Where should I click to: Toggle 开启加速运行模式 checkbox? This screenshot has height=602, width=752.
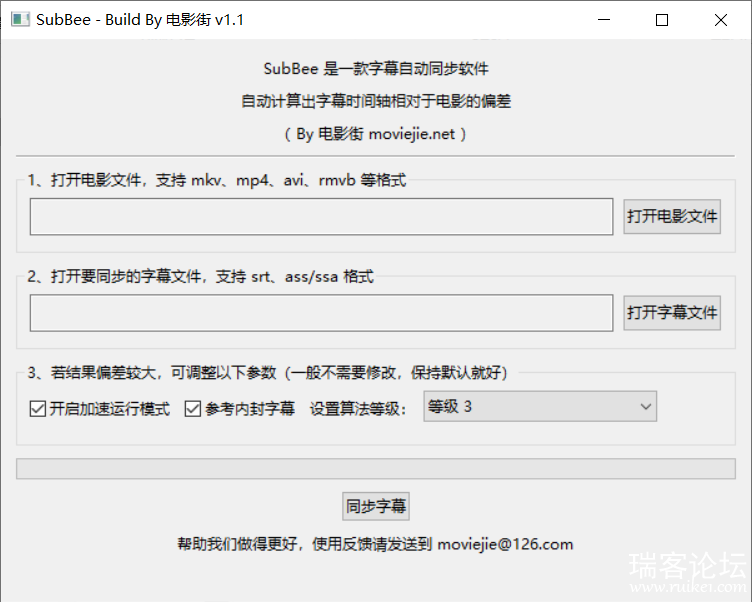100,409
